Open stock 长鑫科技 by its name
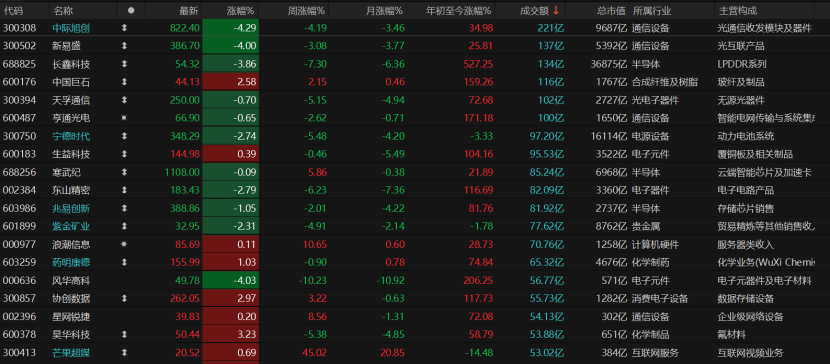Viewport: 830px width, 364px height. click(x=71, y=64)
